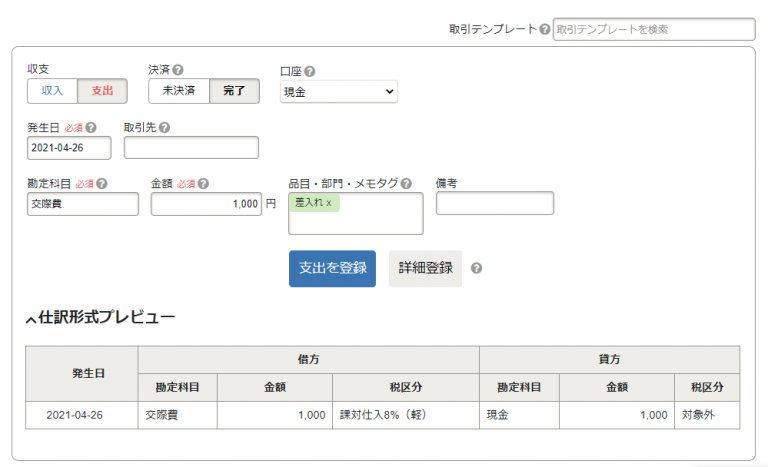Open help icon beside 金額
This screenshot has width=768, height=467.
point(203,184)
